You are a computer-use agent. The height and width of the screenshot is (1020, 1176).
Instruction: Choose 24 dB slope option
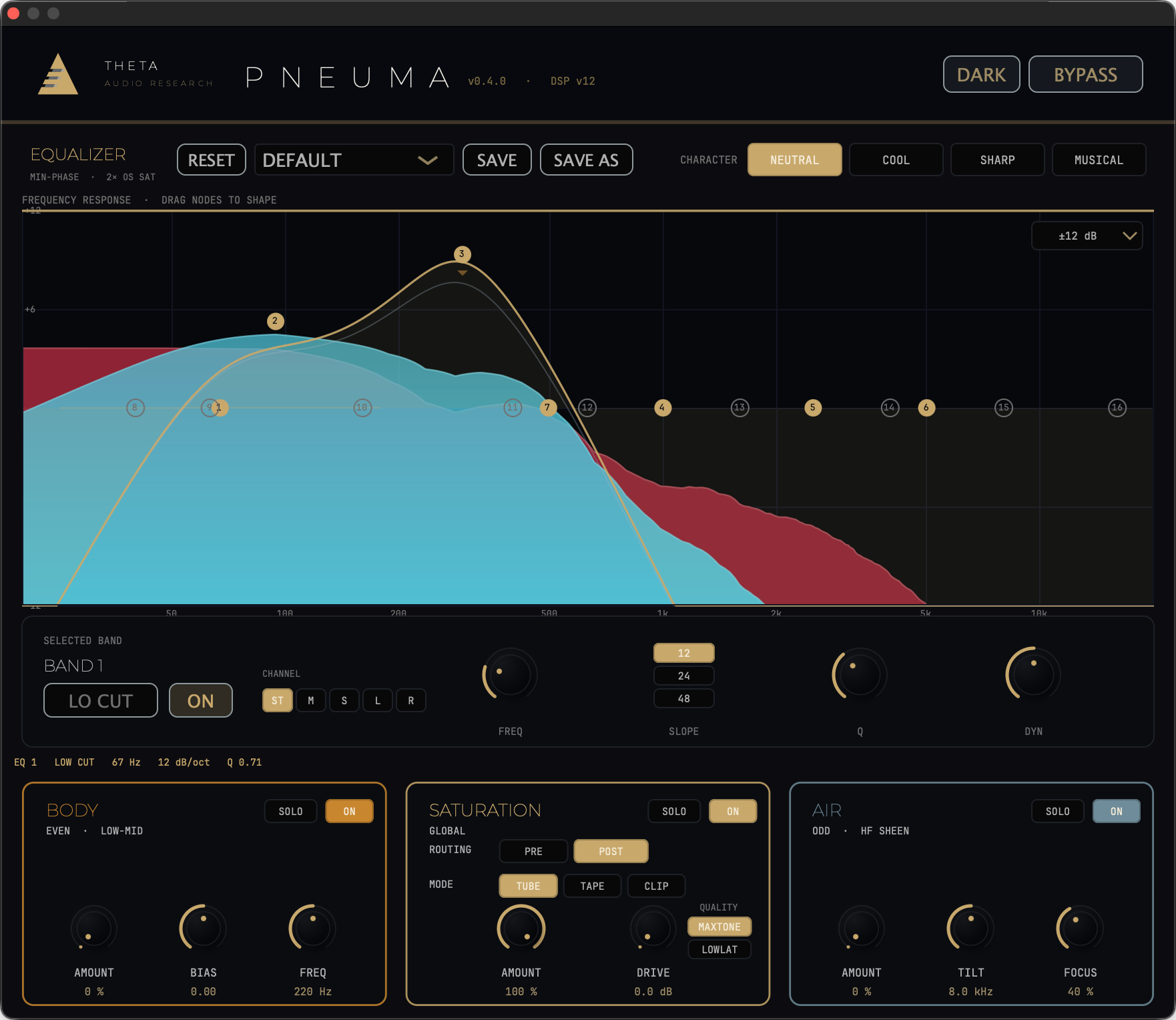pyautogui.click(x=684, y=676)
